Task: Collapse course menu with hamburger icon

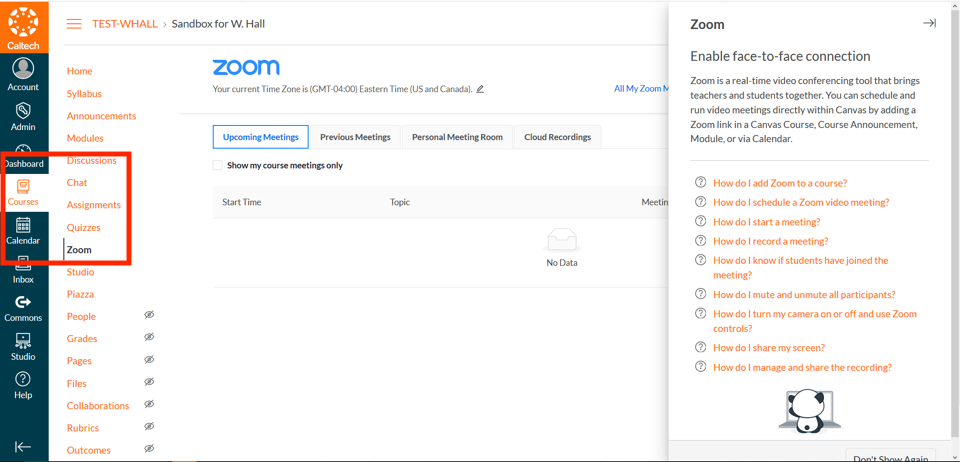Action: (74, 24)
